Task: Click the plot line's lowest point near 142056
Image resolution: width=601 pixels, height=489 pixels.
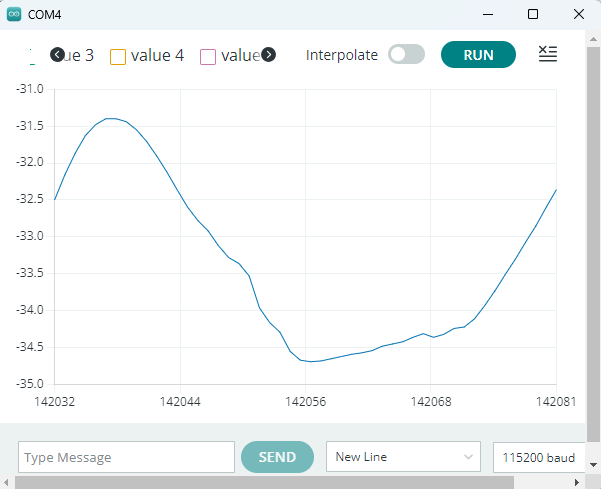Action: pyautogui.click(x=311, y=361)
